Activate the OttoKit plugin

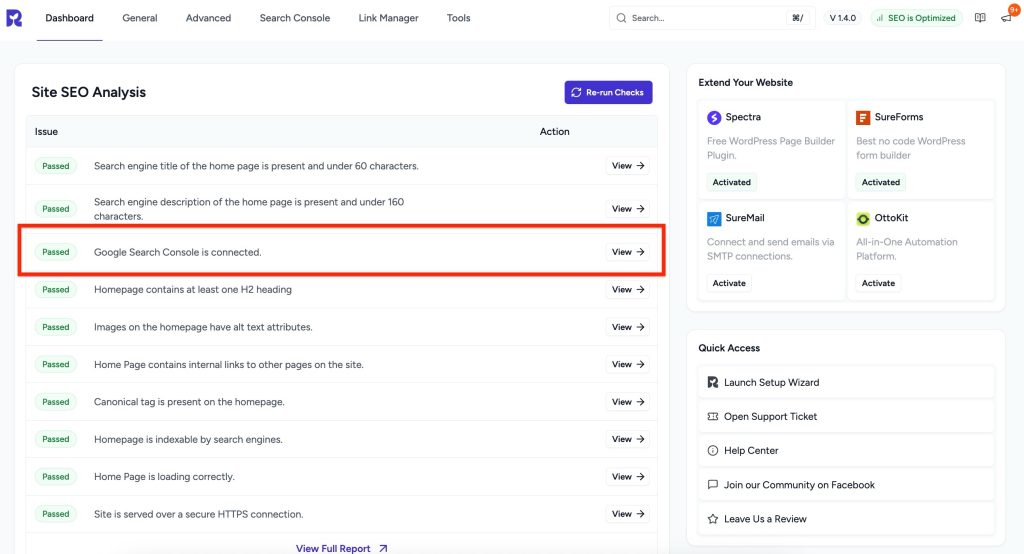coord(878,283)
